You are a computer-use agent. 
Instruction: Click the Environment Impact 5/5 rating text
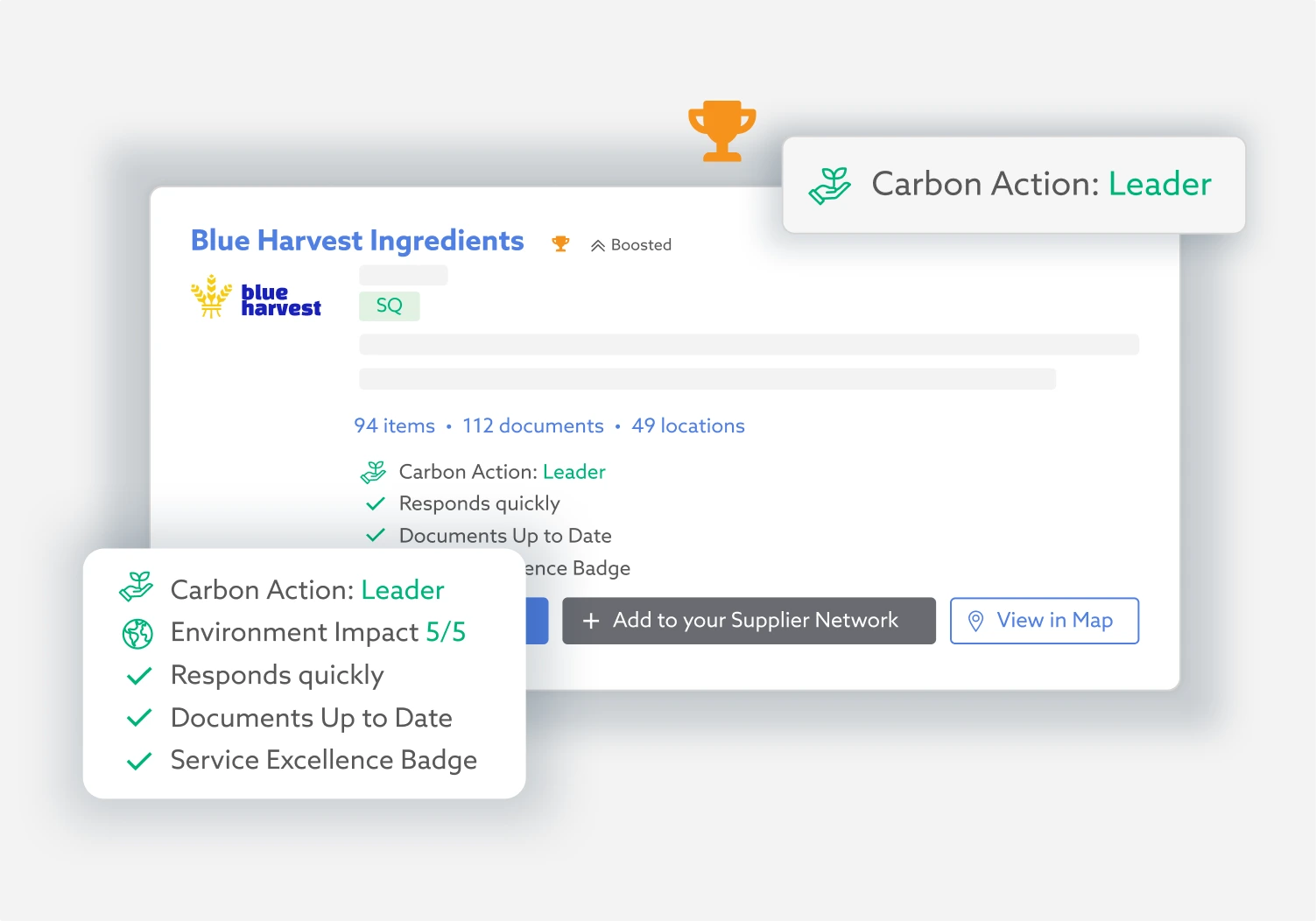point(318,632)
